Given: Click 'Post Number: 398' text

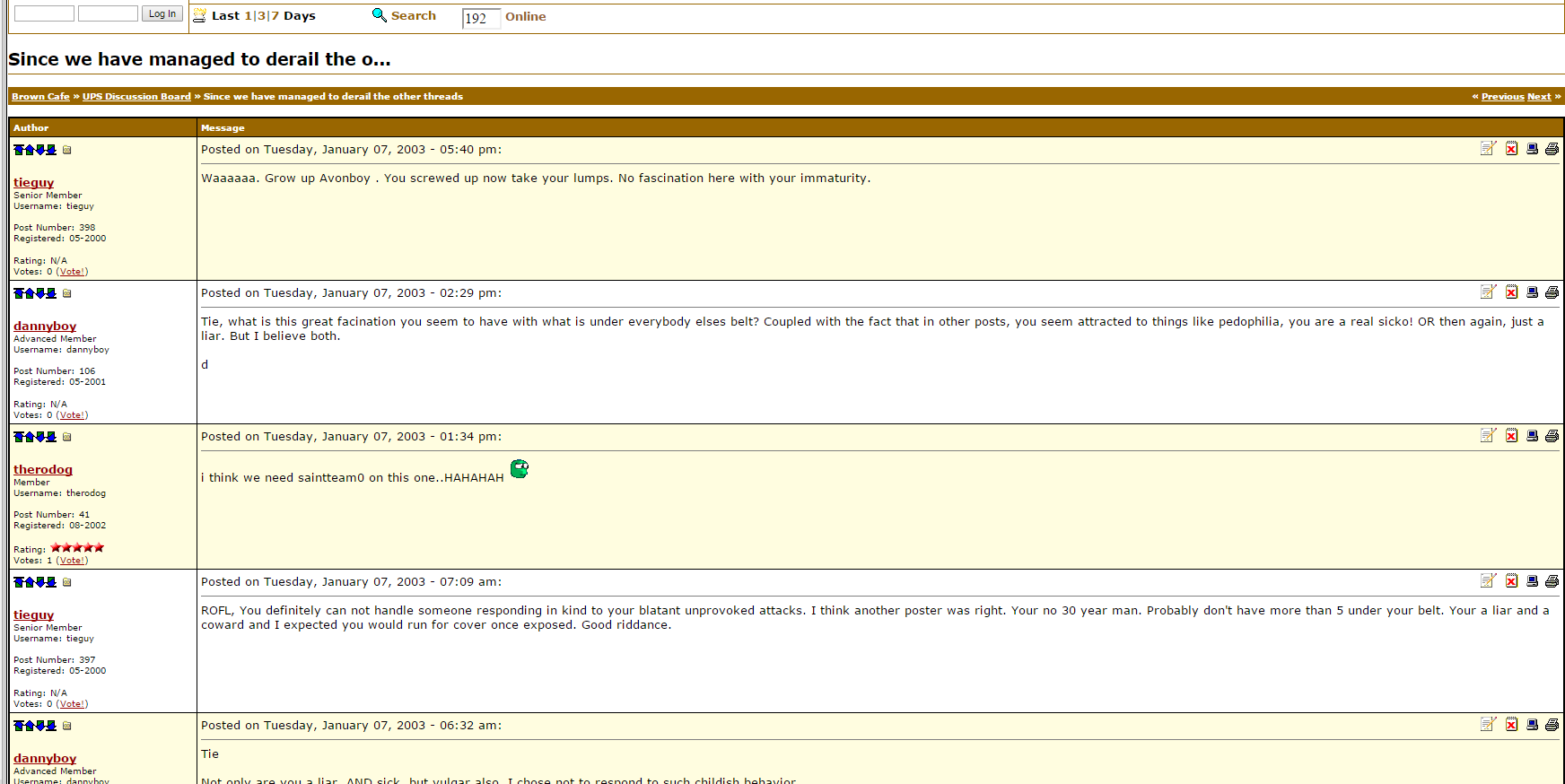Looking at the screenshot, I should [54, 228].
